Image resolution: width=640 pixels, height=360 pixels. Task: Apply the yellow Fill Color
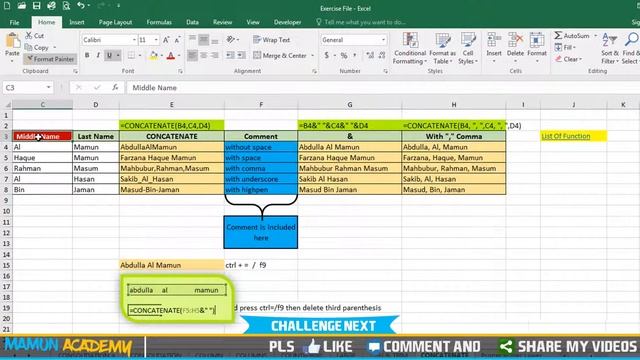click(x=153, y=56)
